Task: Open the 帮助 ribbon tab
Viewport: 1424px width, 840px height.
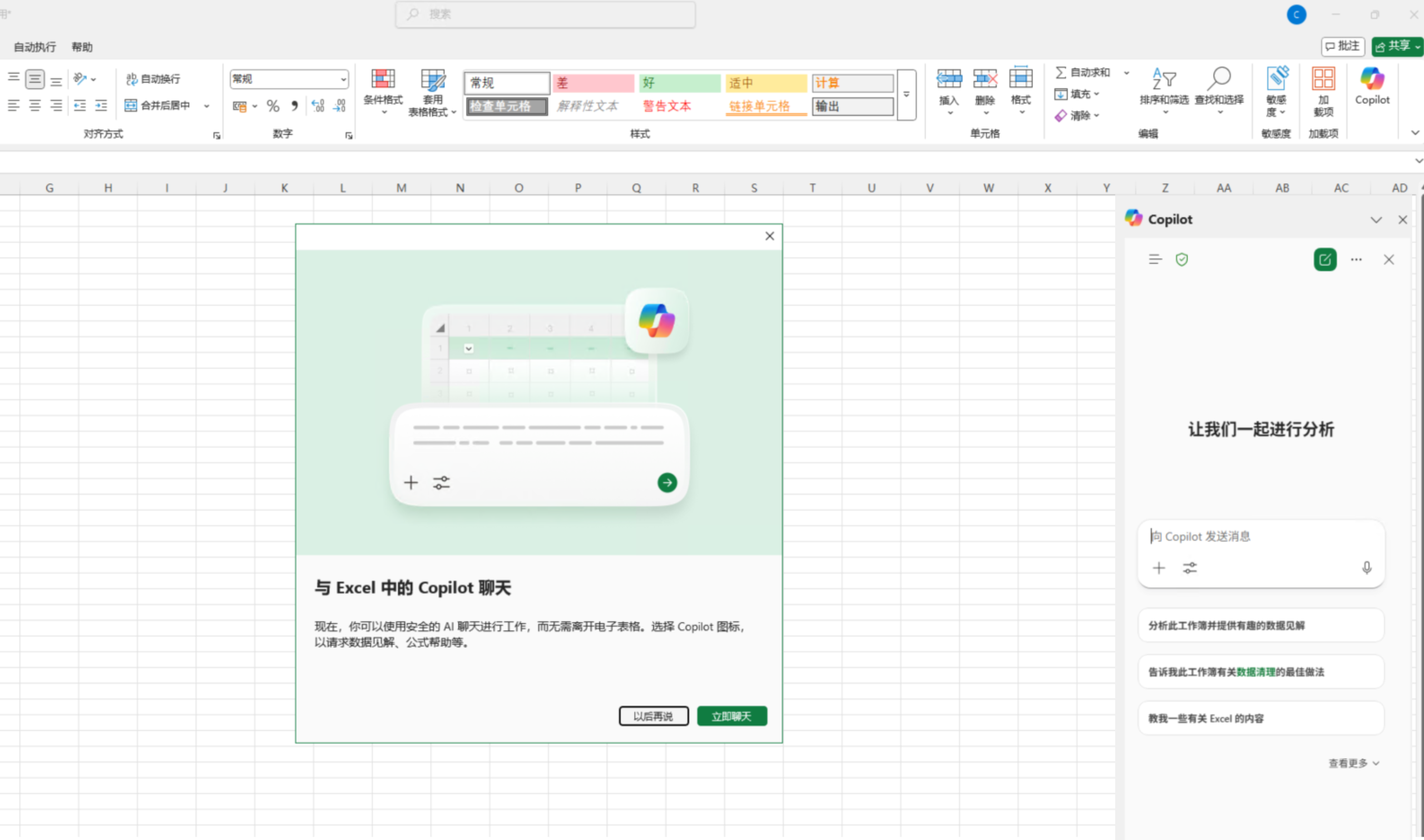Action: click(82, 47)
